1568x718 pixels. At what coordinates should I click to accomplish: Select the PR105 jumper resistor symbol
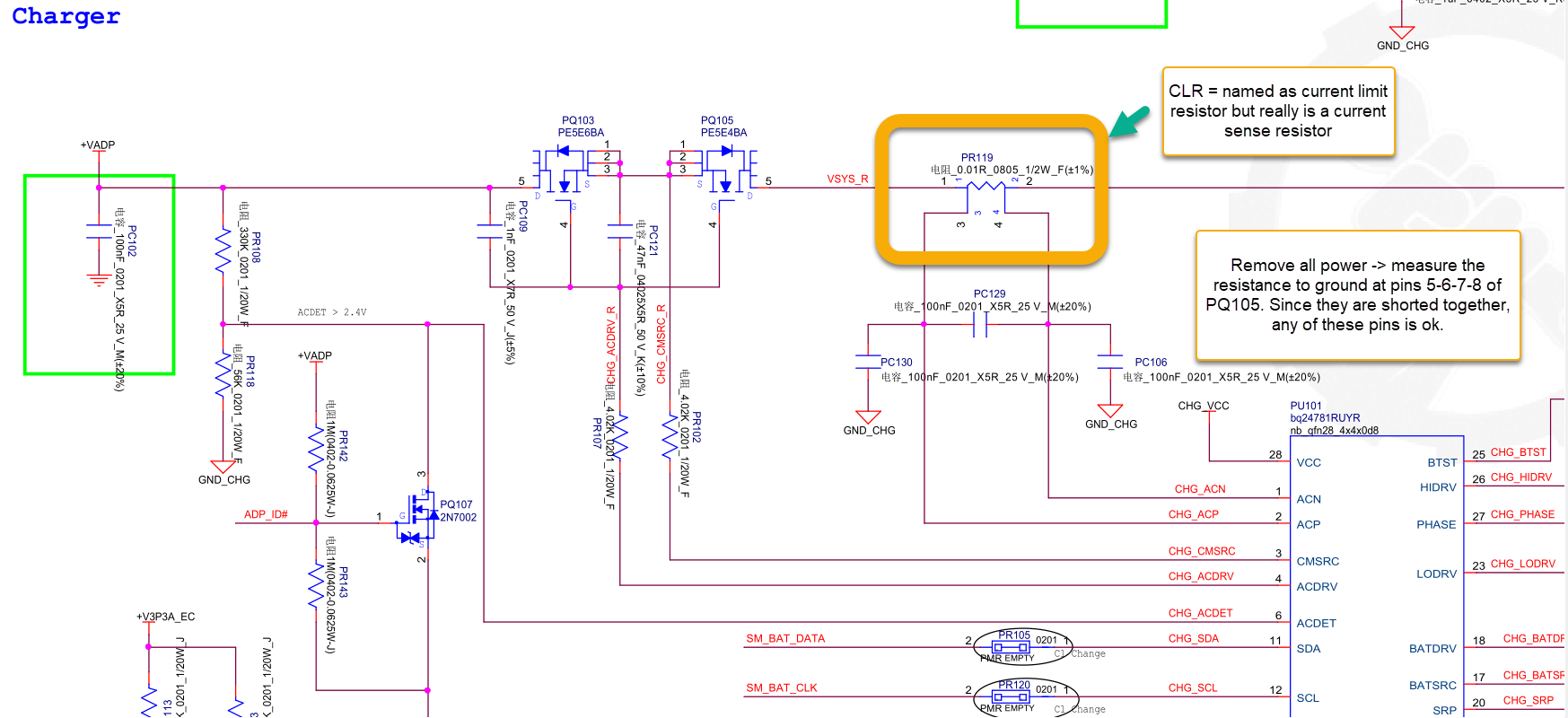click(1011, 646)
